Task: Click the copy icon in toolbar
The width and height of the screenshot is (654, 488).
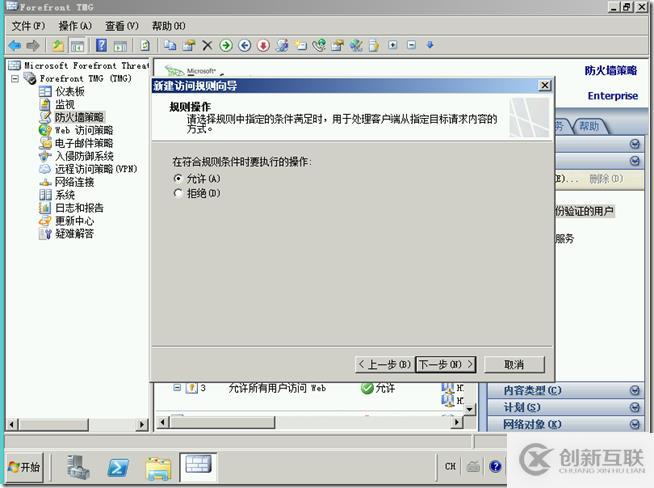Action: click(x=170, y=45)
